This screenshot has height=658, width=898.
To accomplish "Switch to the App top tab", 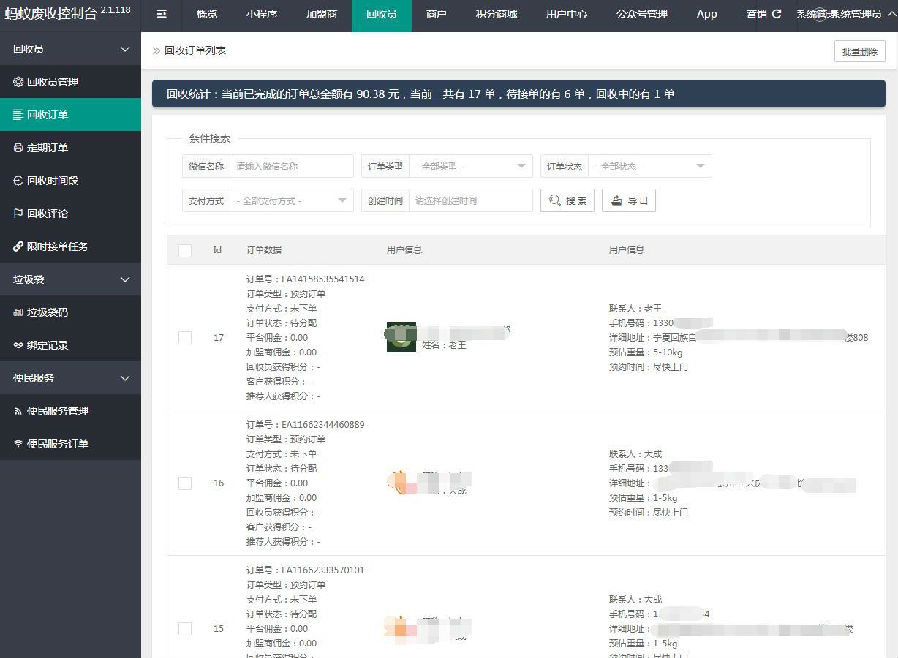I will coord(707,14).
